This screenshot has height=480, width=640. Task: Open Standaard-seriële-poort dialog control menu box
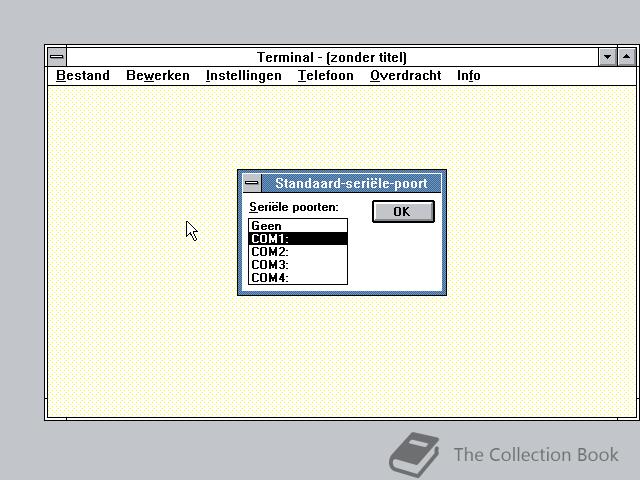tap(252, 183)
